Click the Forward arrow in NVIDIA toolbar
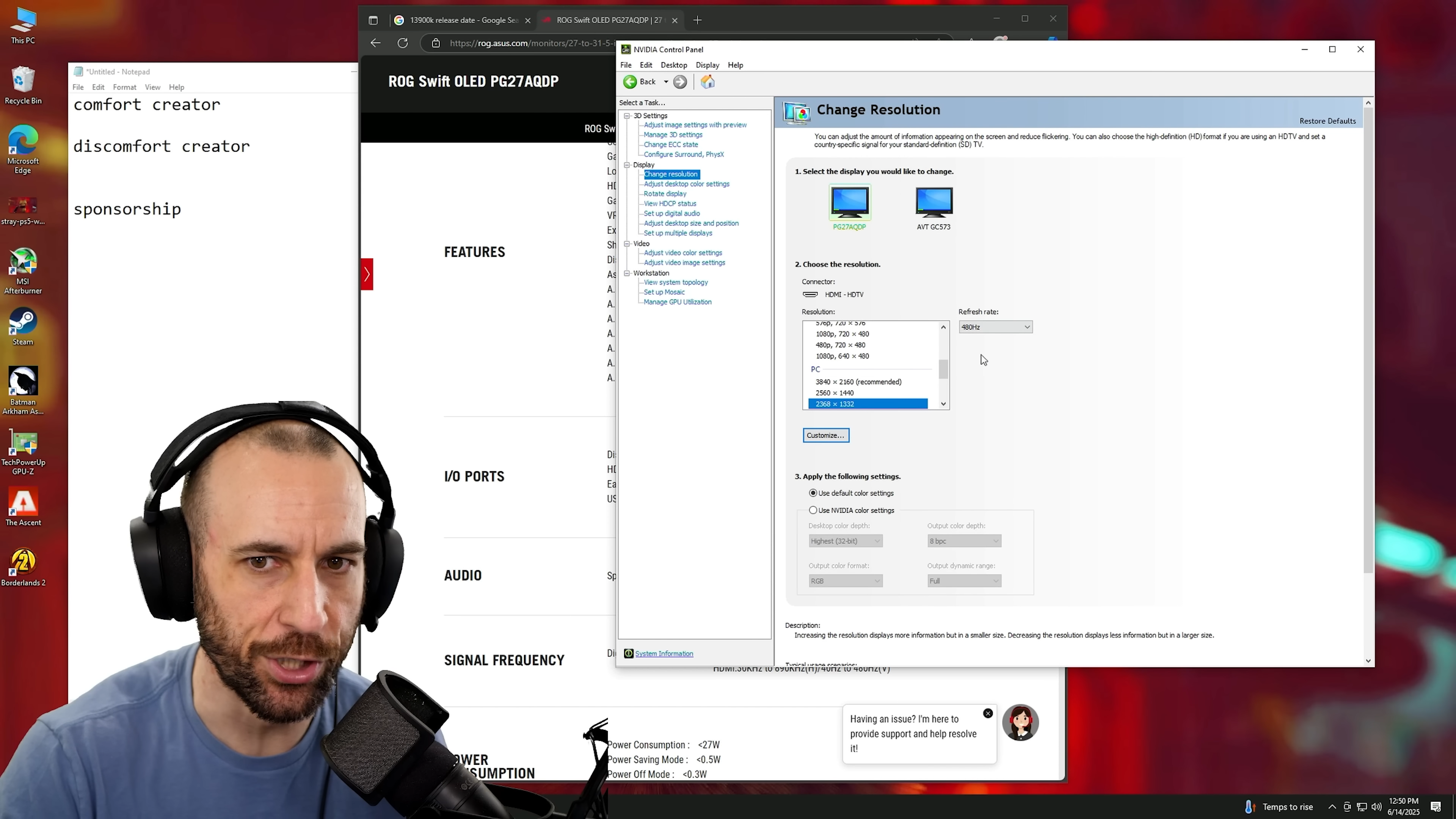The height and width of the screenshot is (819, 1456). 680,82
